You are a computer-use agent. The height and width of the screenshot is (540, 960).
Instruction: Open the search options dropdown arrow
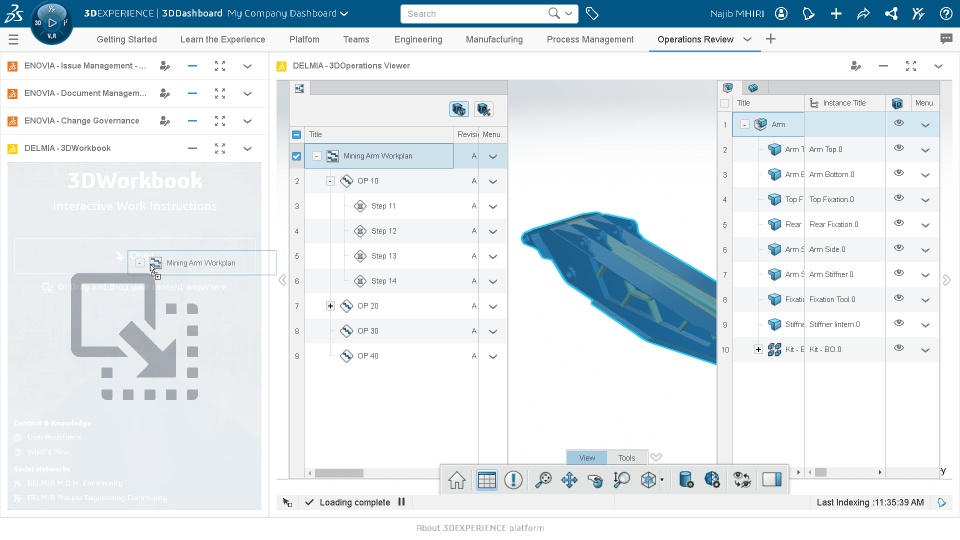click(x=569, y=13)
